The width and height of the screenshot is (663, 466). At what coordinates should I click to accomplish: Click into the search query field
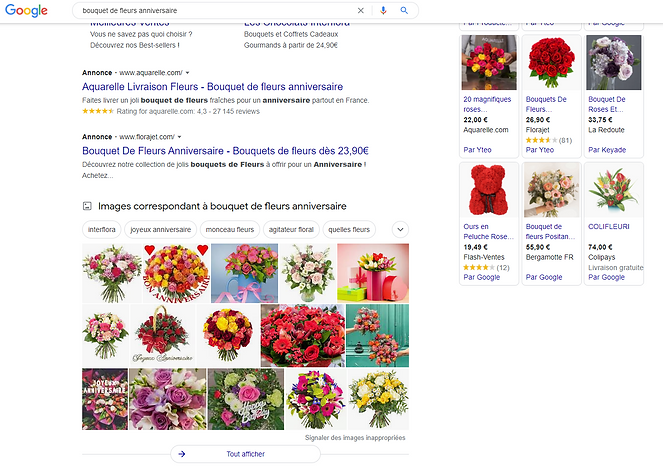(x=216, y=11)
